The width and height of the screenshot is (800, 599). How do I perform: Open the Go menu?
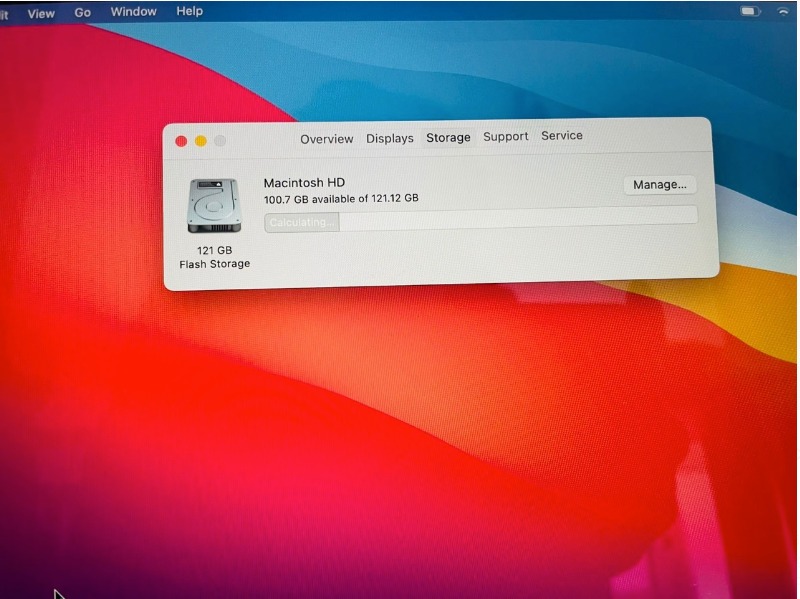83,13
